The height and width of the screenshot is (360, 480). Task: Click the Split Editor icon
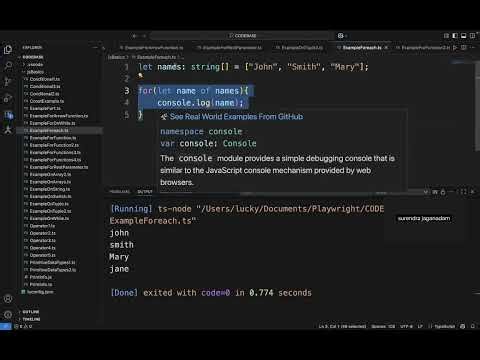coord(464,48)
